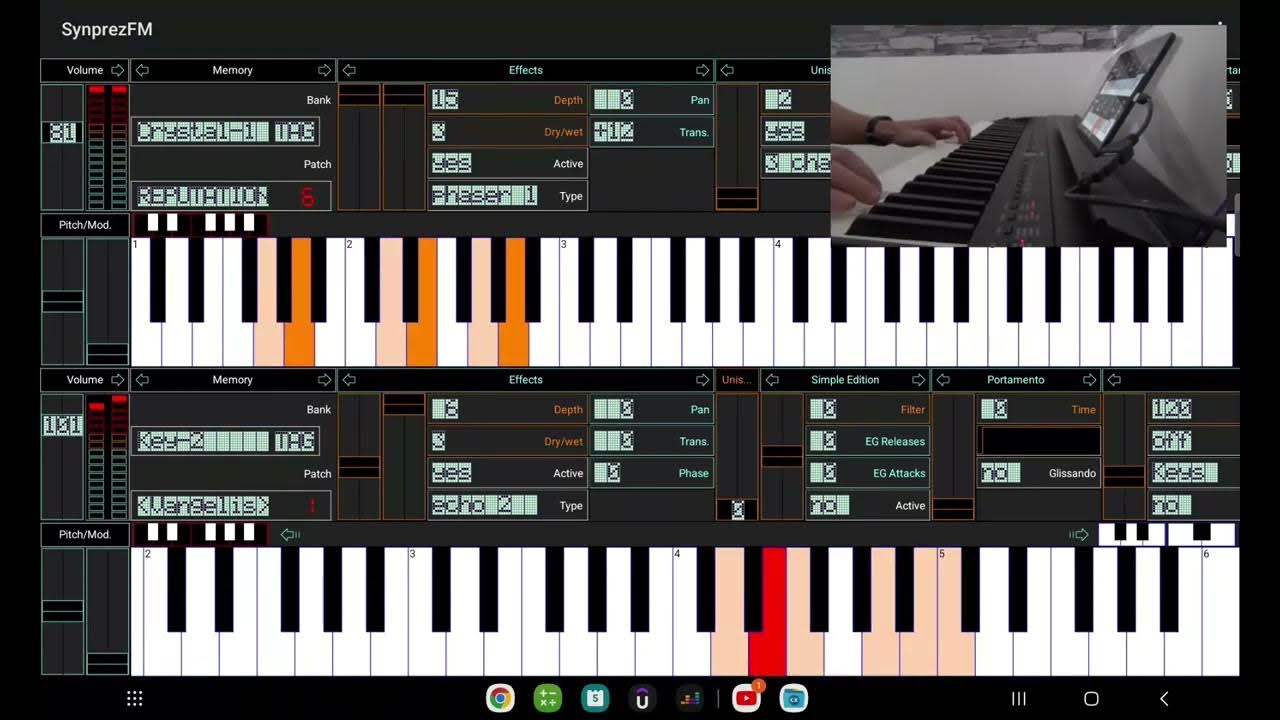1280x720 pixels.
Task: Select the Simple Edition panel header
Action: click(845, 380)
